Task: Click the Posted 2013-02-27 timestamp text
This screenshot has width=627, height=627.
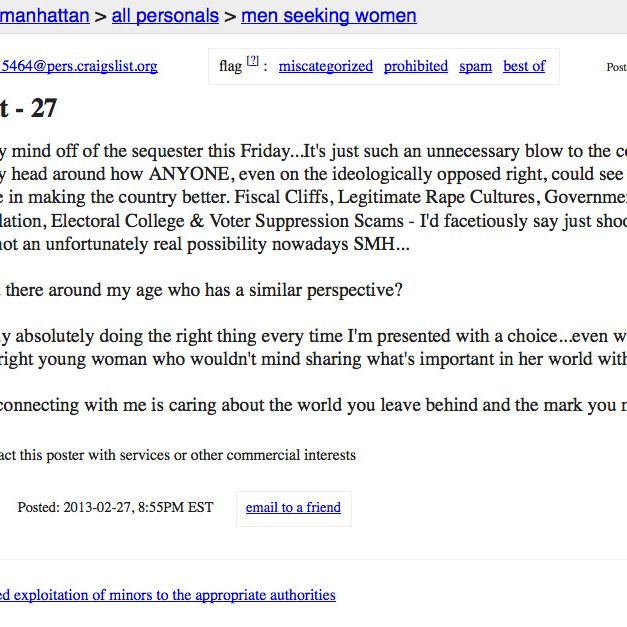Action: (115, 507)
